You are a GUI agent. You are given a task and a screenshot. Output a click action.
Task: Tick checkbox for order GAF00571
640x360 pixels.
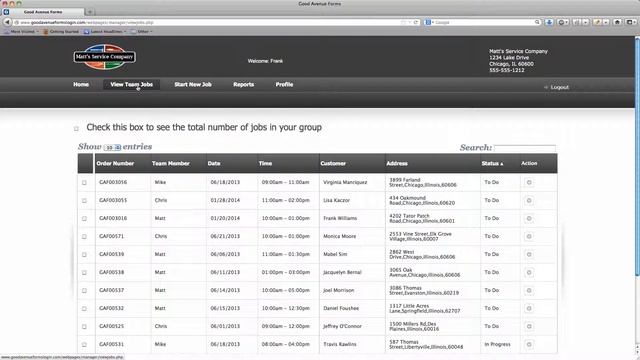(84, 236)
